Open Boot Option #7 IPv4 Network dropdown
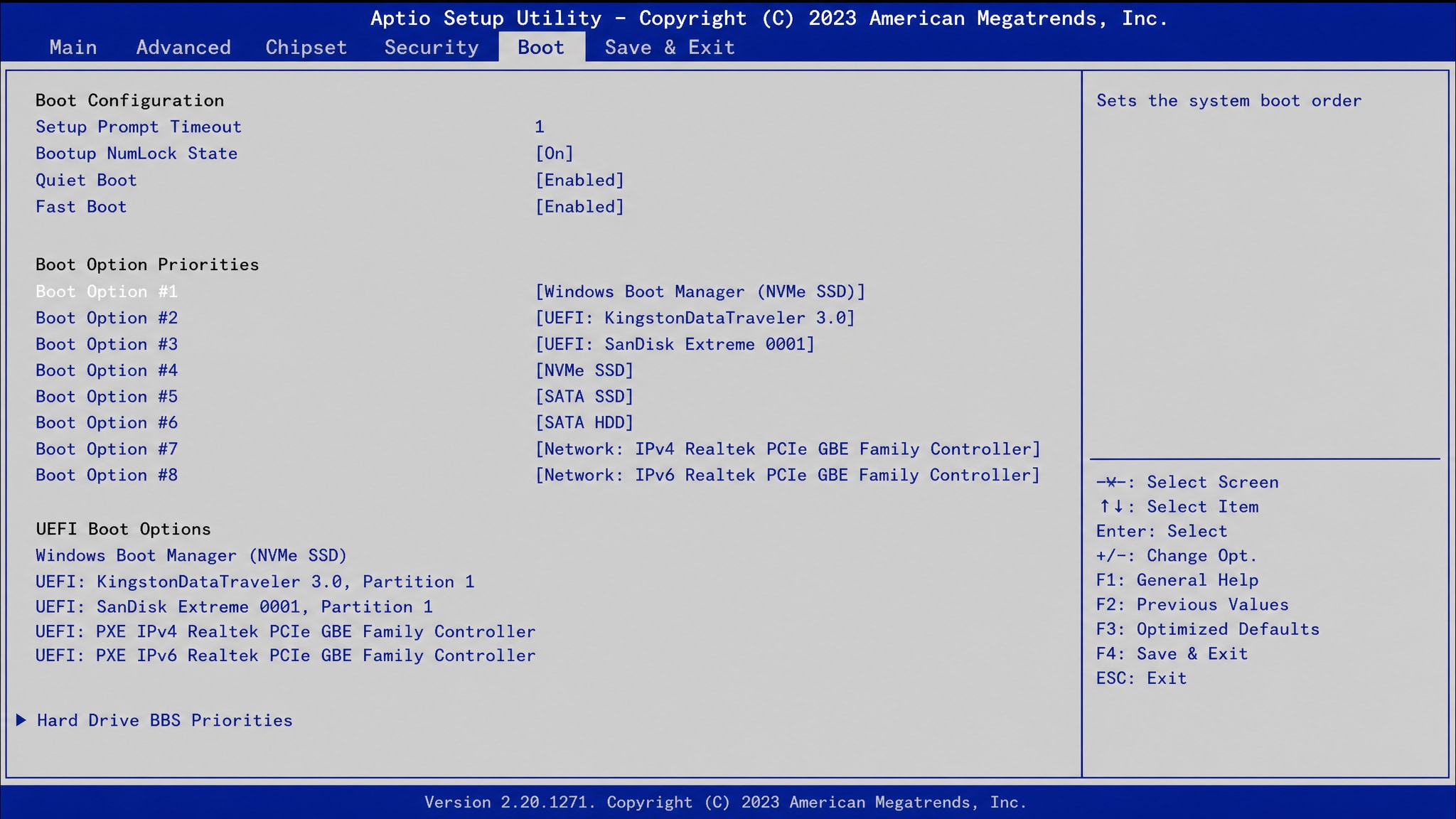Image resolution: width=1456 pixels, height=819 pixels. tap(788, 449)
